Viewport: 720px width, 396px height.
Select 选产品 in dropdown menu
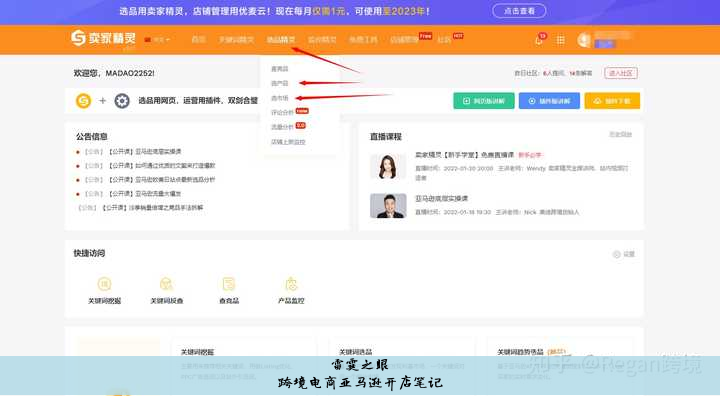(280, 83)
